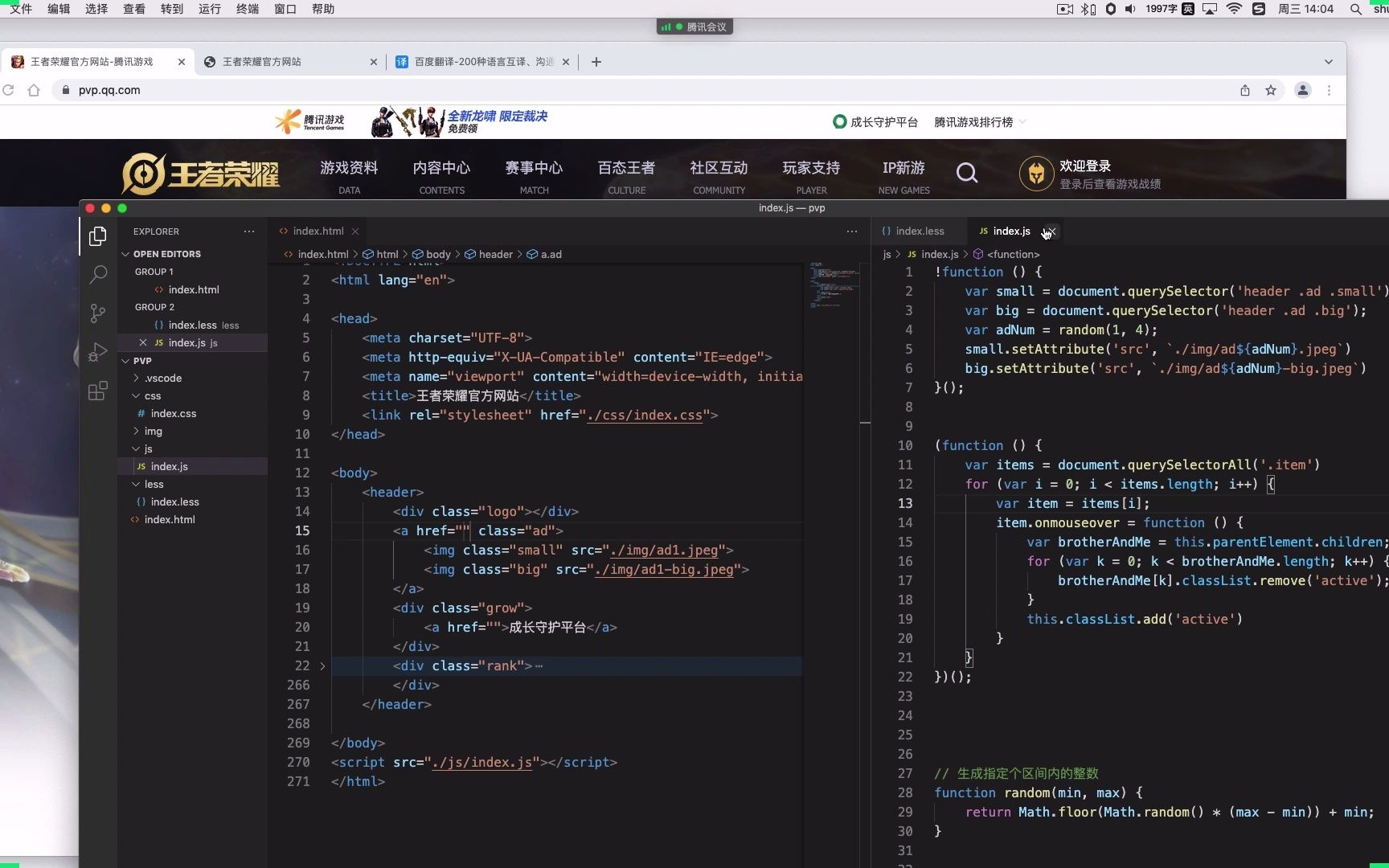The width and height of the screenshot is (1389, 868).
Task: Bookmark the page with the star icon
Action: click(1271, 90)
